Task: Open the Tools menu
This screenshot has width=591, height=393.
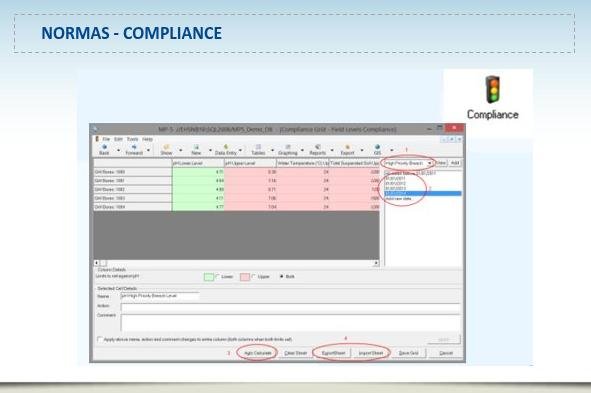Action: point(132,139)
